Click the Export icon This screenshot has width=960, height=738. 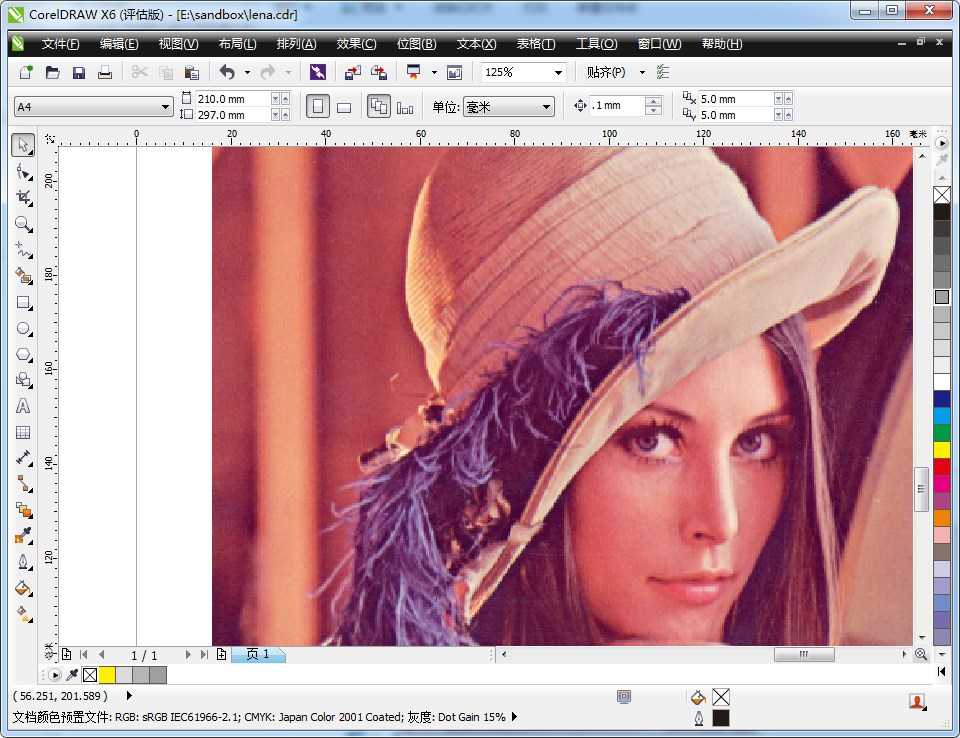point(379,72)
